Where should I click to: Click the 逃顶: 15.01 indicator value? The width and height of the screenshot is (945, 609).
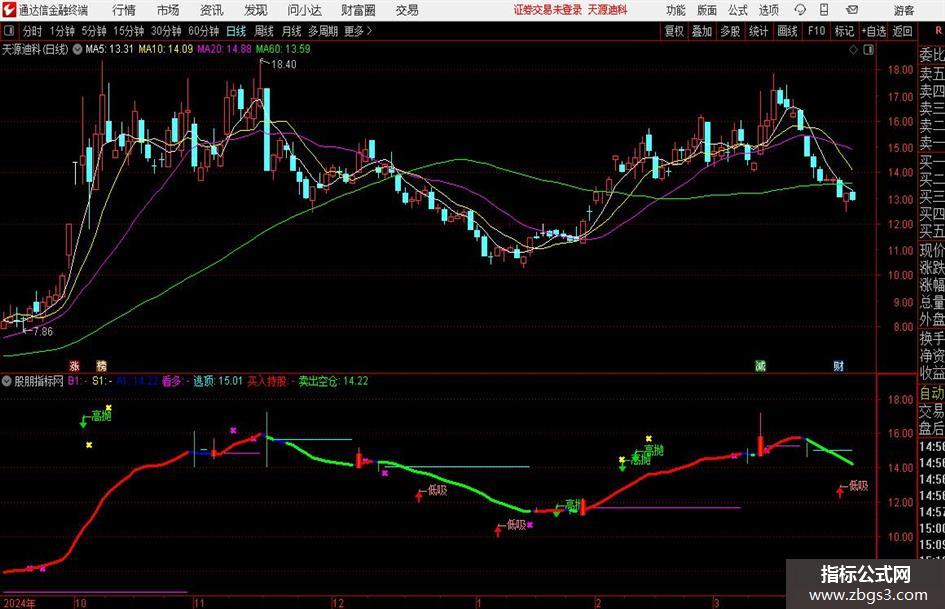click(x=218, y=381)
